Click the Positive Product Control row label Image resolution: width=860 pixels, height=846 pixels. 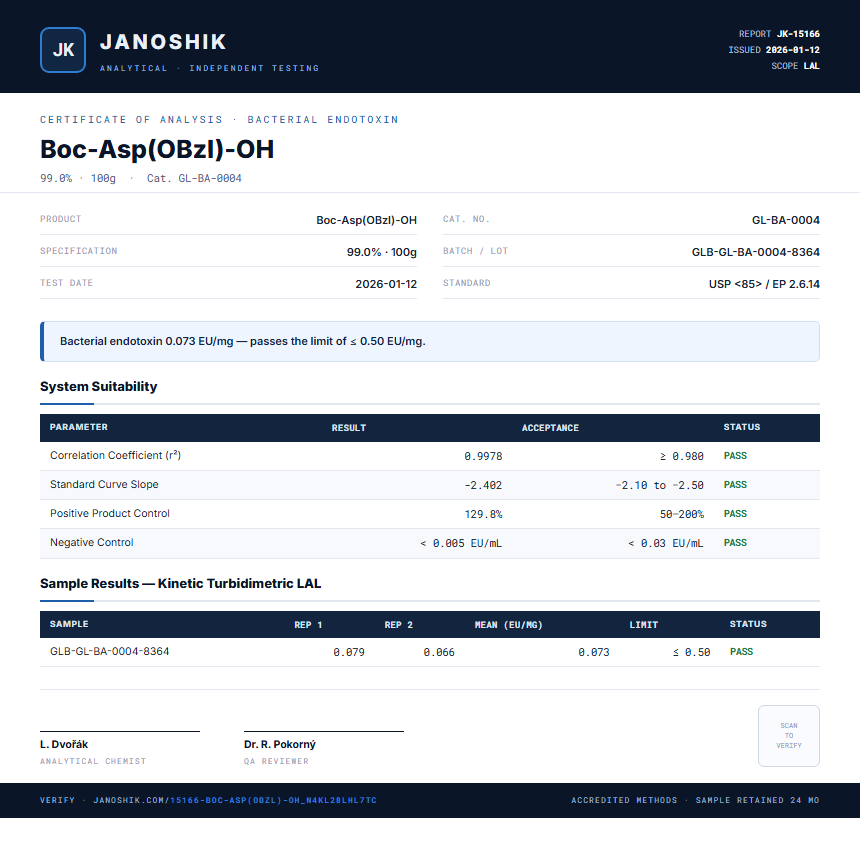(110, 514)
